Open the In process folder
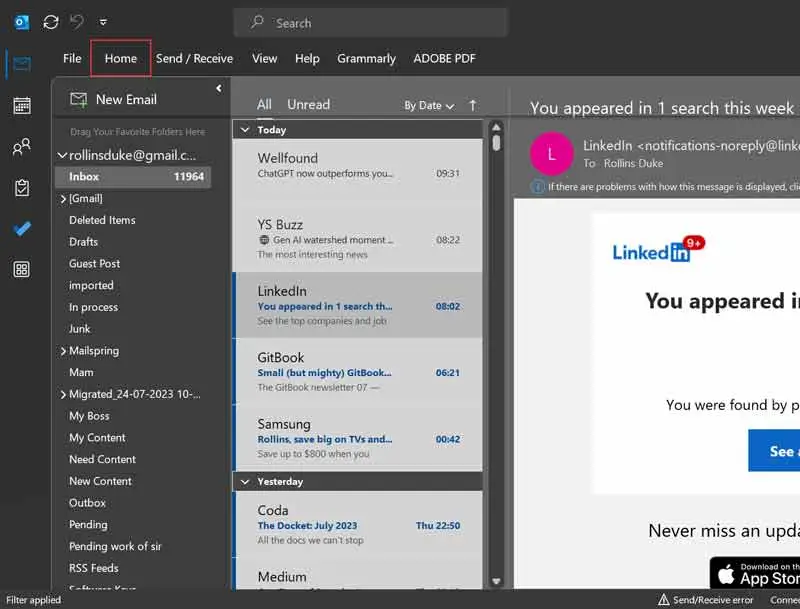800x609 pixels. coord(93,307)
